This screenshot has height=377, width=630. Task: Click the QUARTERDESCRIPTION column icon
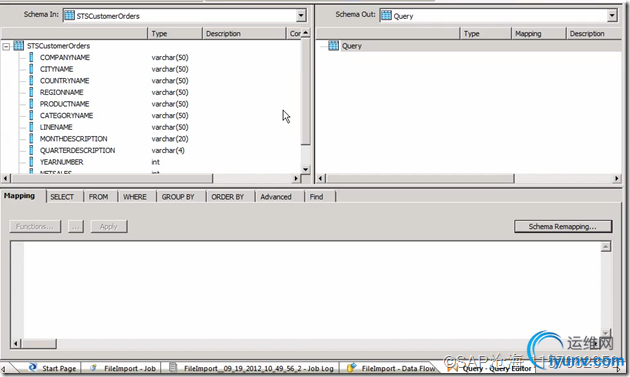pos(31,151)
